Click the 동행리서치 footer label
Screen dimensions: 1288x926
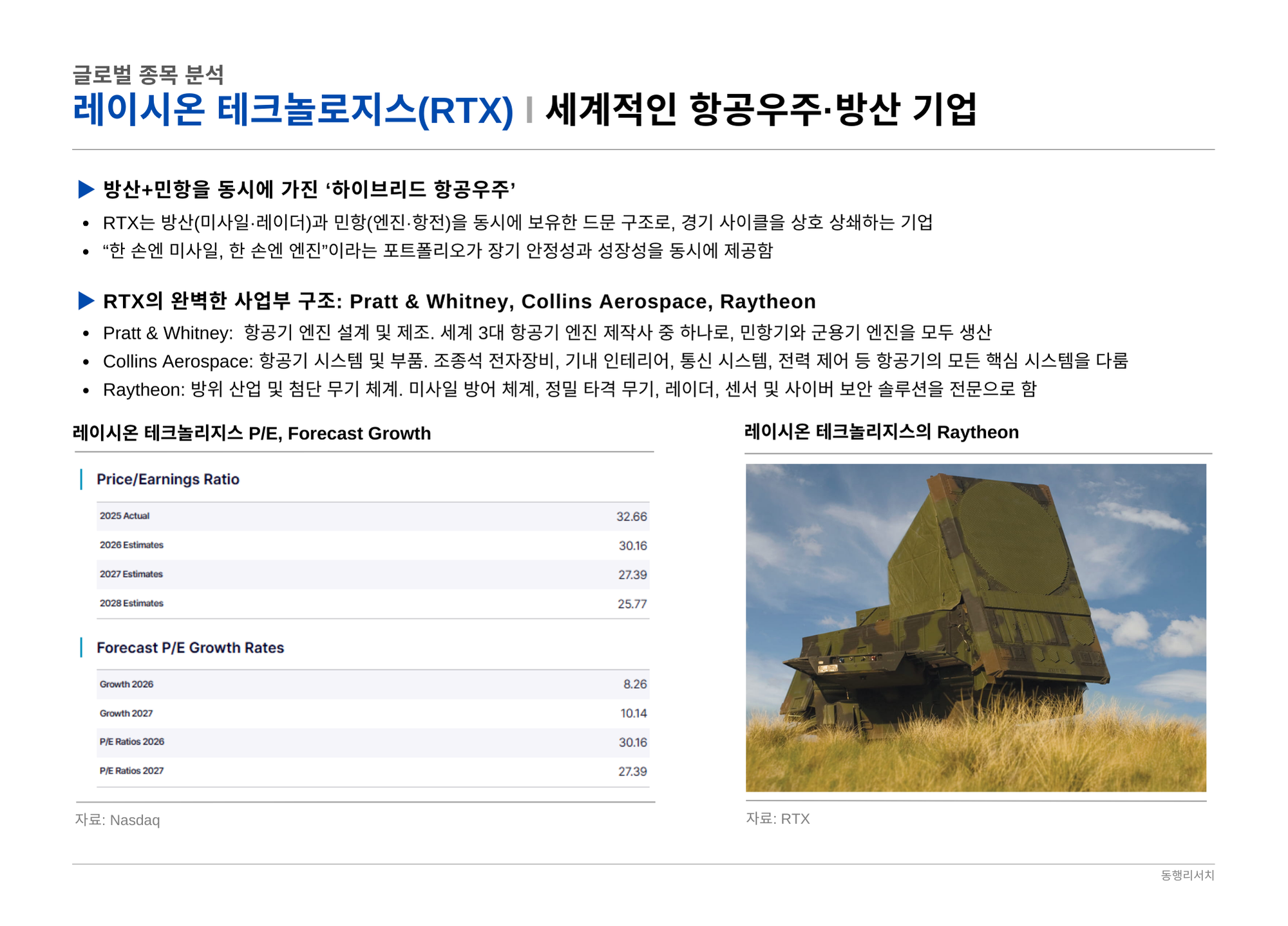pos(1187,875)
